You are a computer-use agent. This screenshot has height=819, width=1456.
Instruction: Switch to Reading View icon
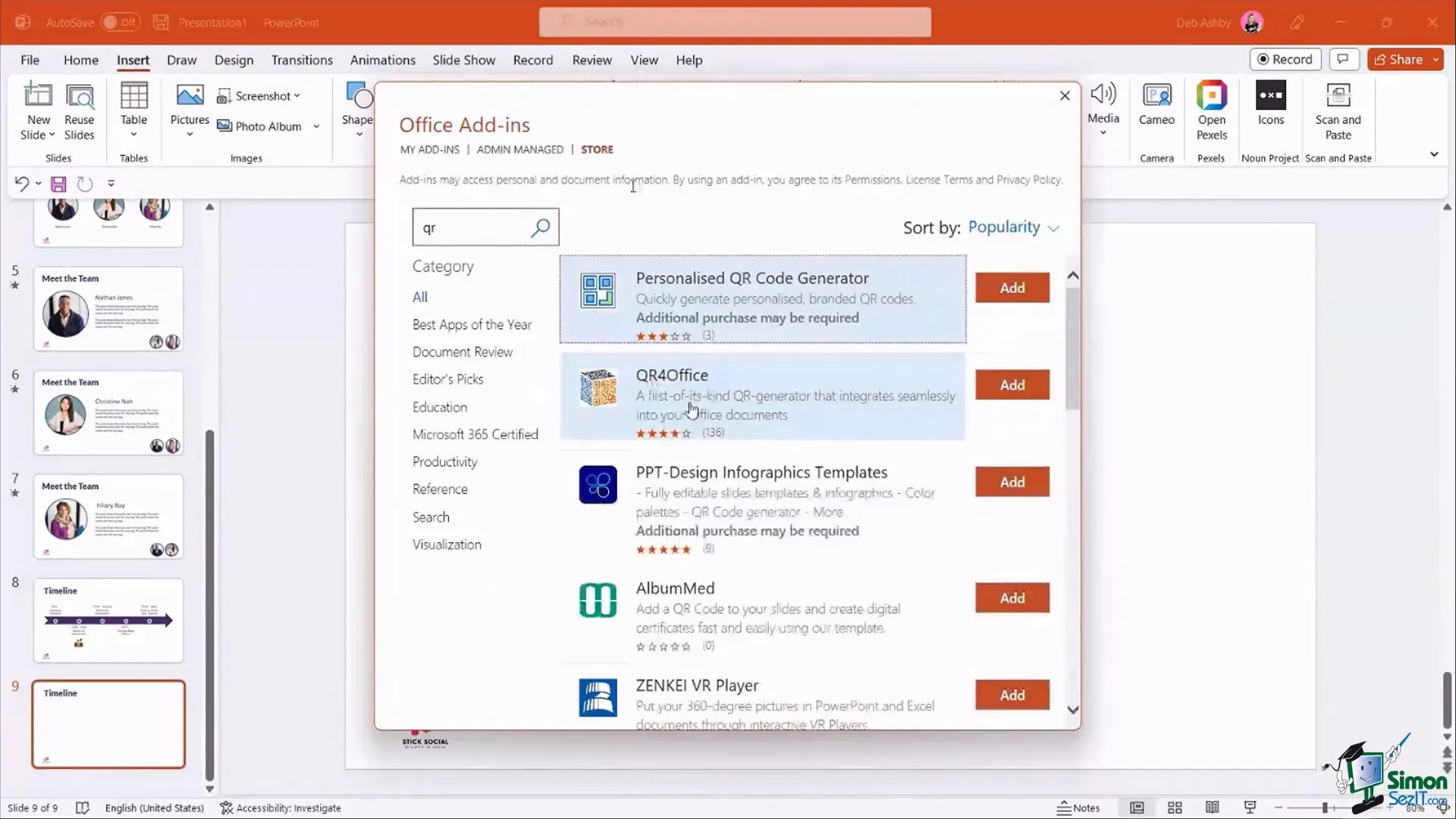coord(1213,808)
